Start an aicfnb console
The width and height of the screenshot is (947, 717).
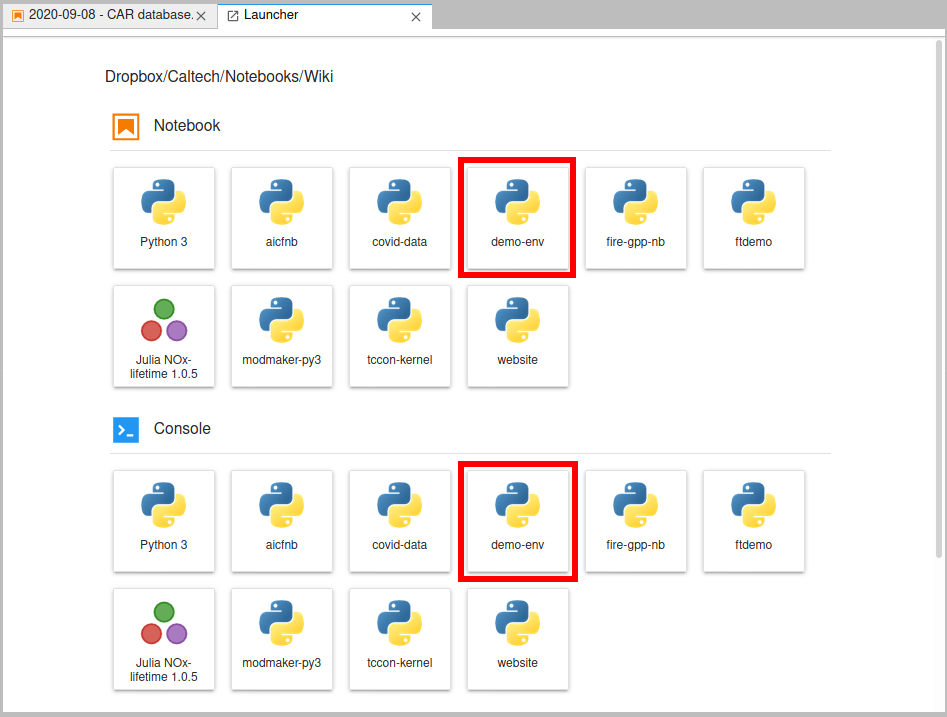[281, 521]
